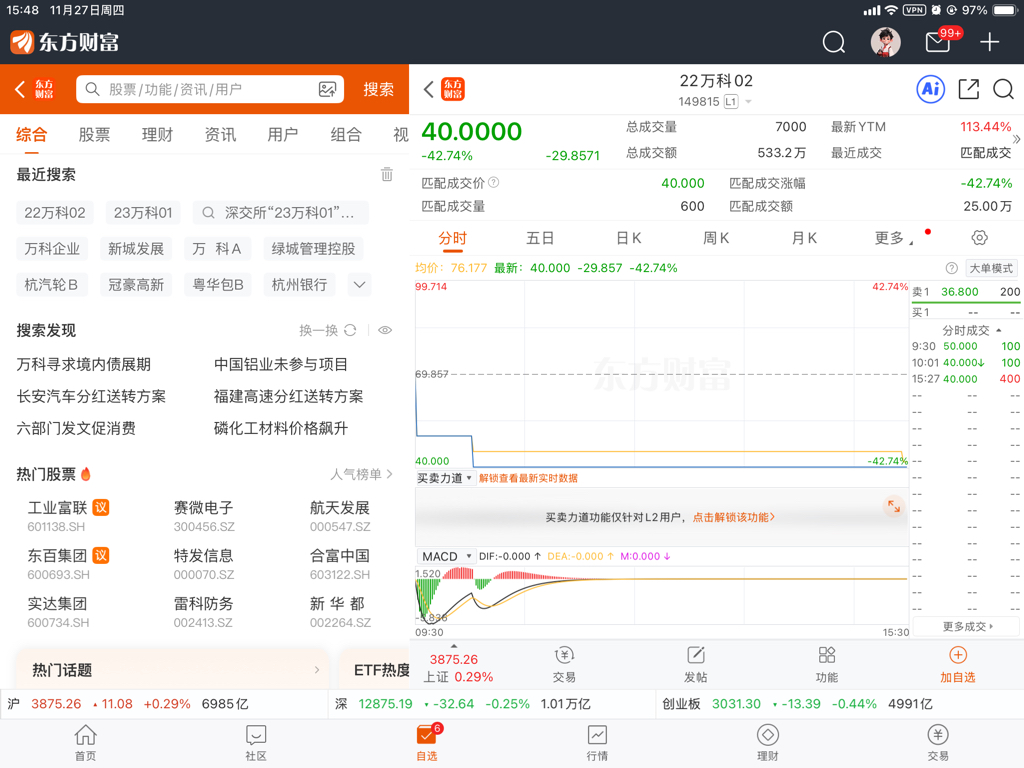Show help icon beside 大单模式
The image size is (1024, 768).
point(952,268)
